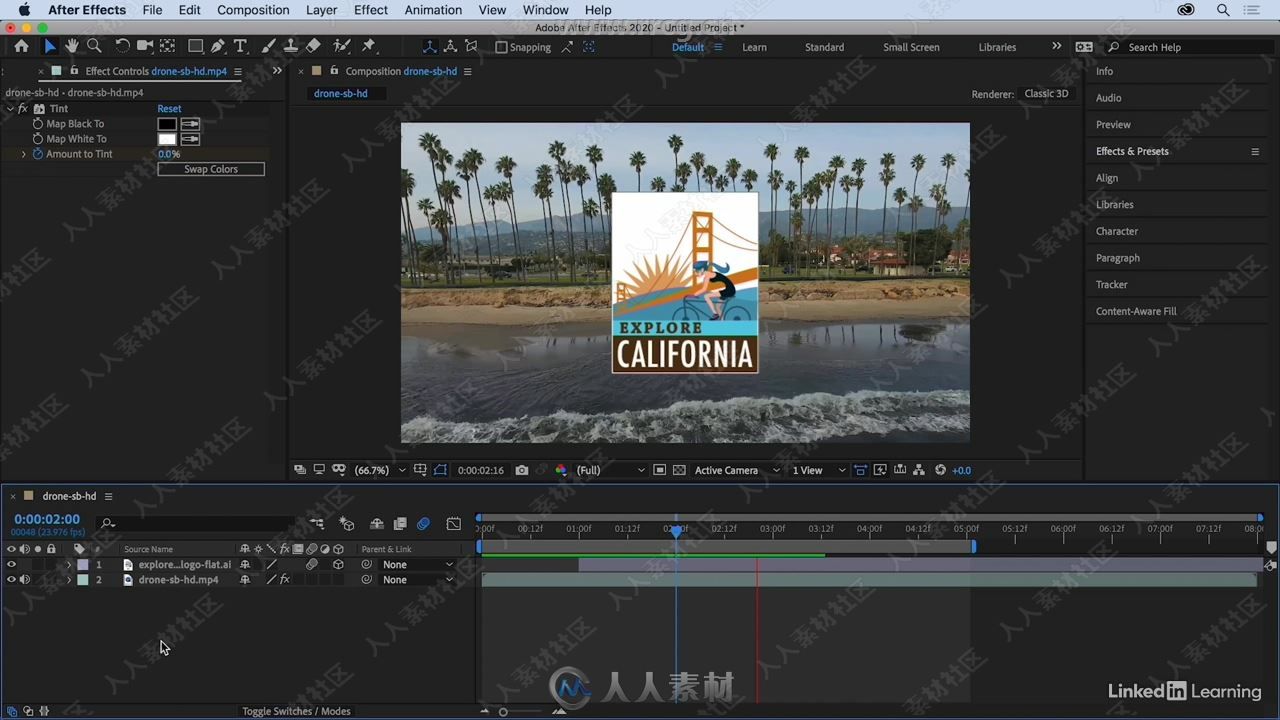This screenshot has height=720, width=1280.
Task: Expand explore logo-flat.ai layer properties
Action: click(x=69, y=564)
